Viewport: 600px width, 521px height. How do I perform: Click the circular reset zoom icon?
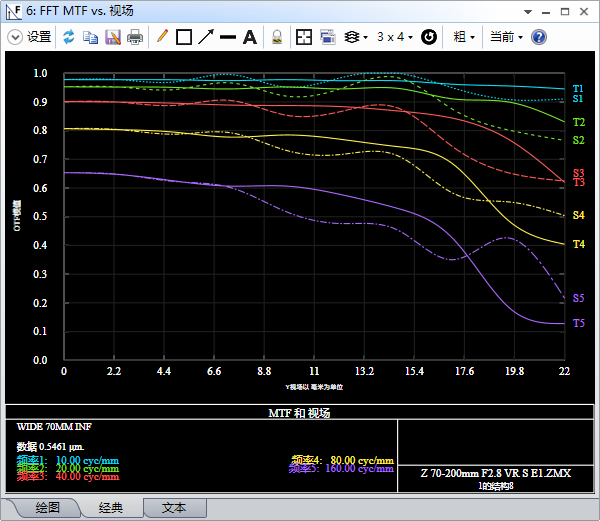point(428,37)
